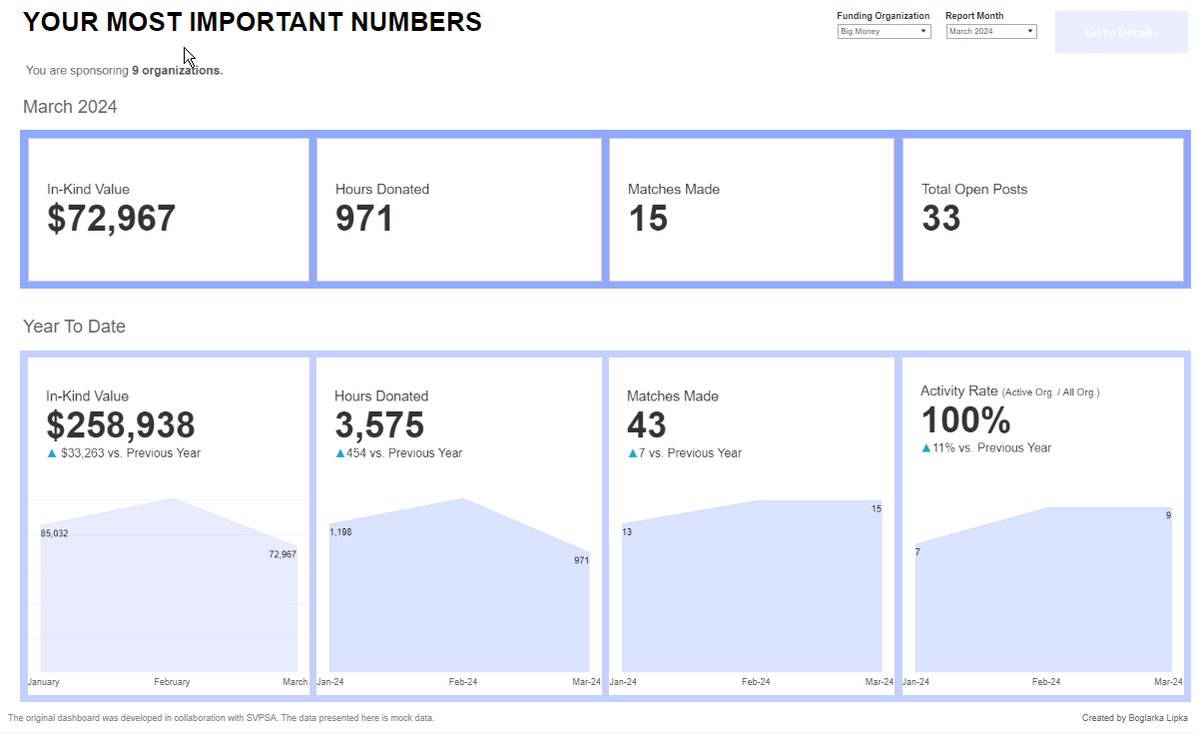Viewport: 1197px width, 734px height.
Task: Click the up triangle beside $33,263 vs. Previous Year
Action: click(52, 453)
